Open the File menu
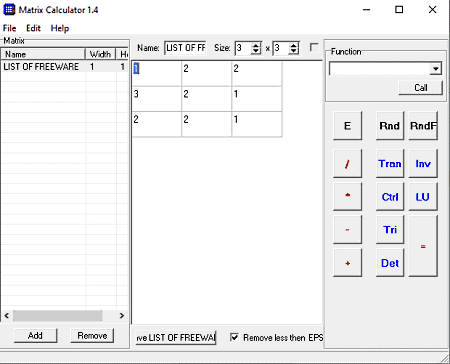This screenshot has width=450, height=364. point(9,28)
